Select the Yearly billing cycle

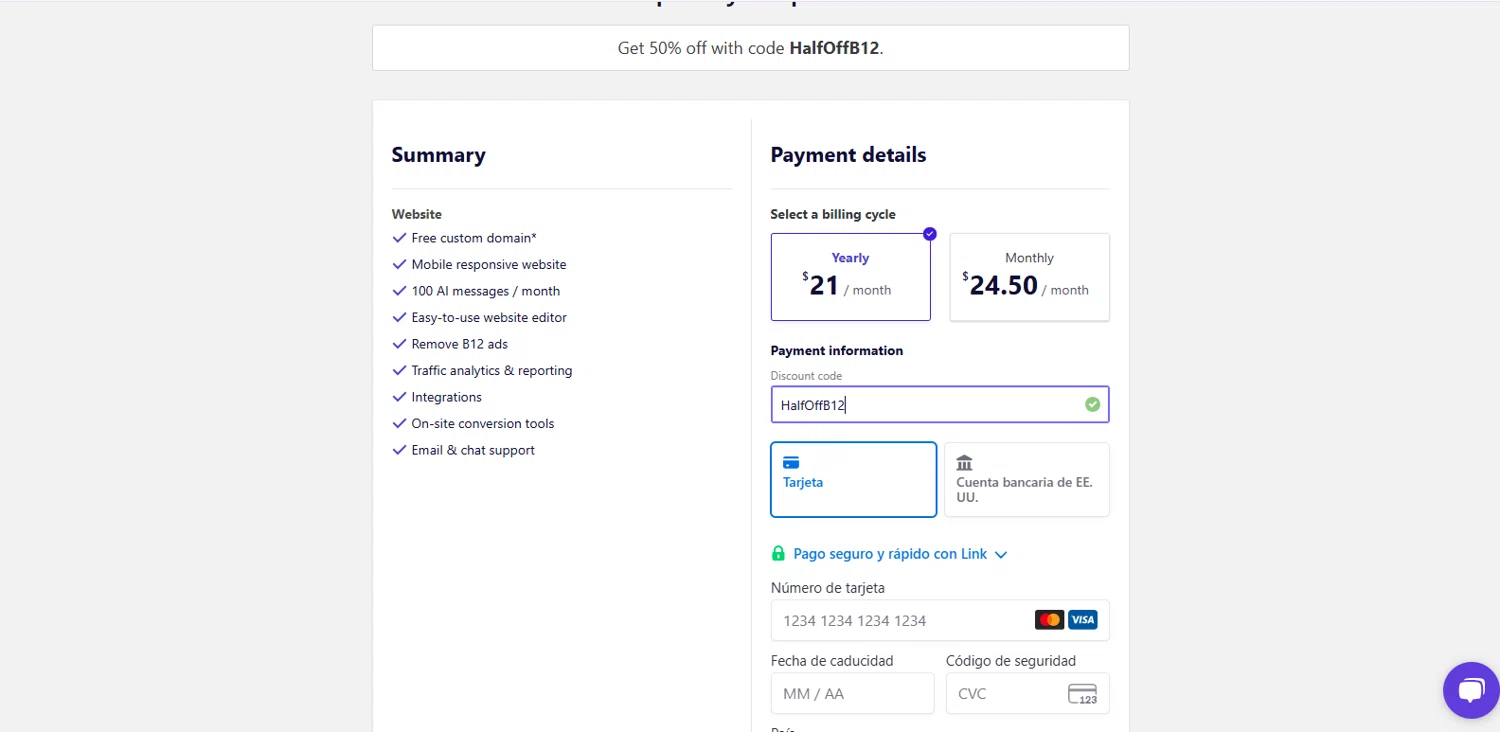pyautogui.click(x=851, y=277)
